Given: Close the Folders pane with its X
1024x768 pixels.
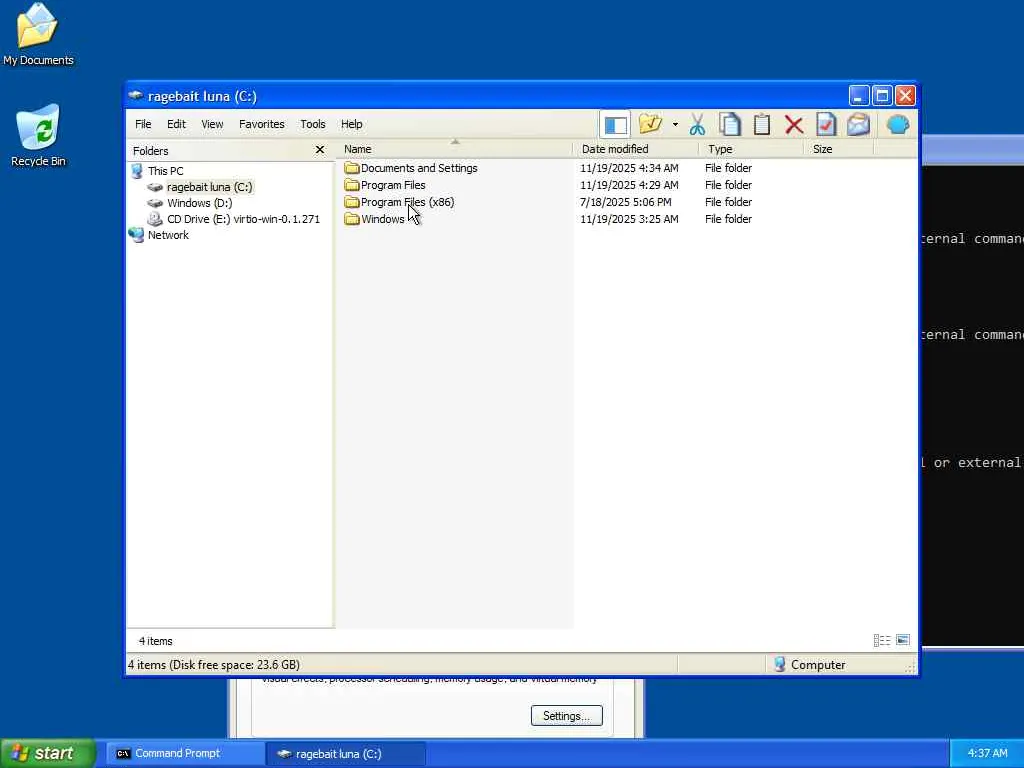Looking at the screenshot, I should (x=320, y=150).
